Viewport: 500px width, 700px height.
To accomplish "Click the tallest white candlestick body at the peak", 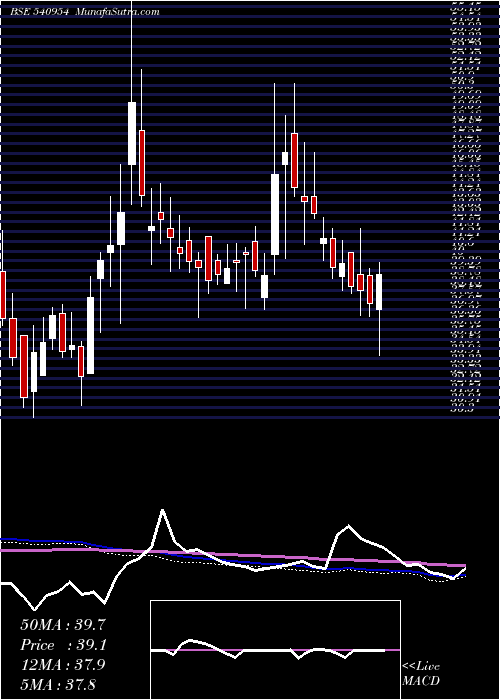I will [132, 133].
